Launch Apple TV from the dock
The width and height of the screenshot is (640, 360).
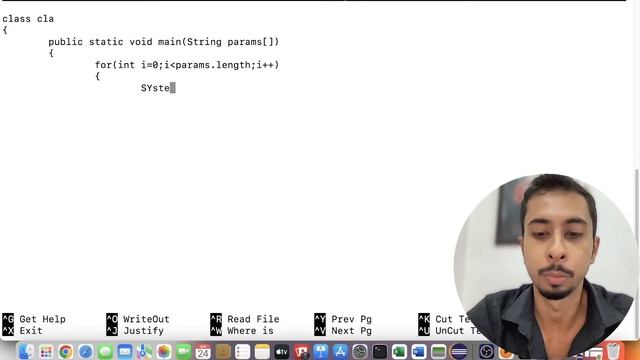[x=282, y=351]
